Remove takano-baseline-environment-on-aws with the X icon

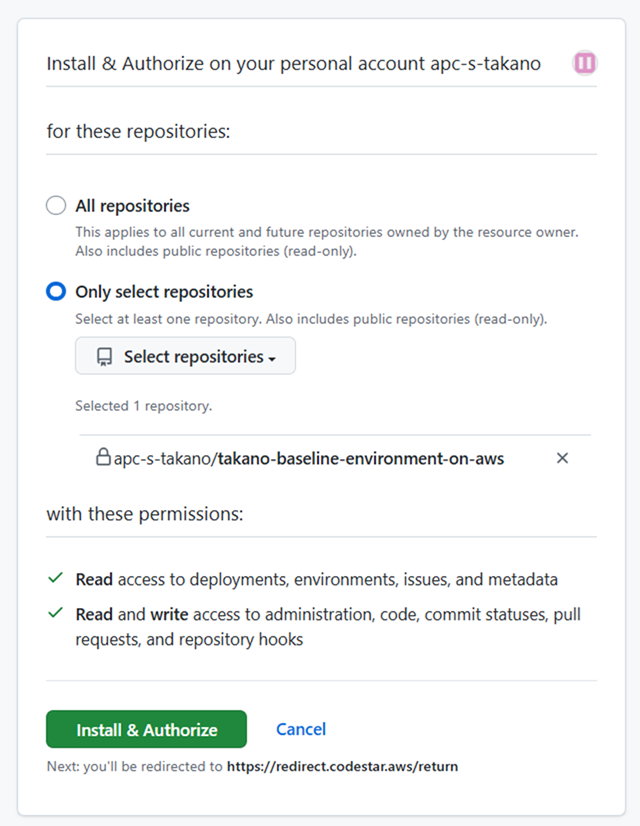click(x=562, y=458)
